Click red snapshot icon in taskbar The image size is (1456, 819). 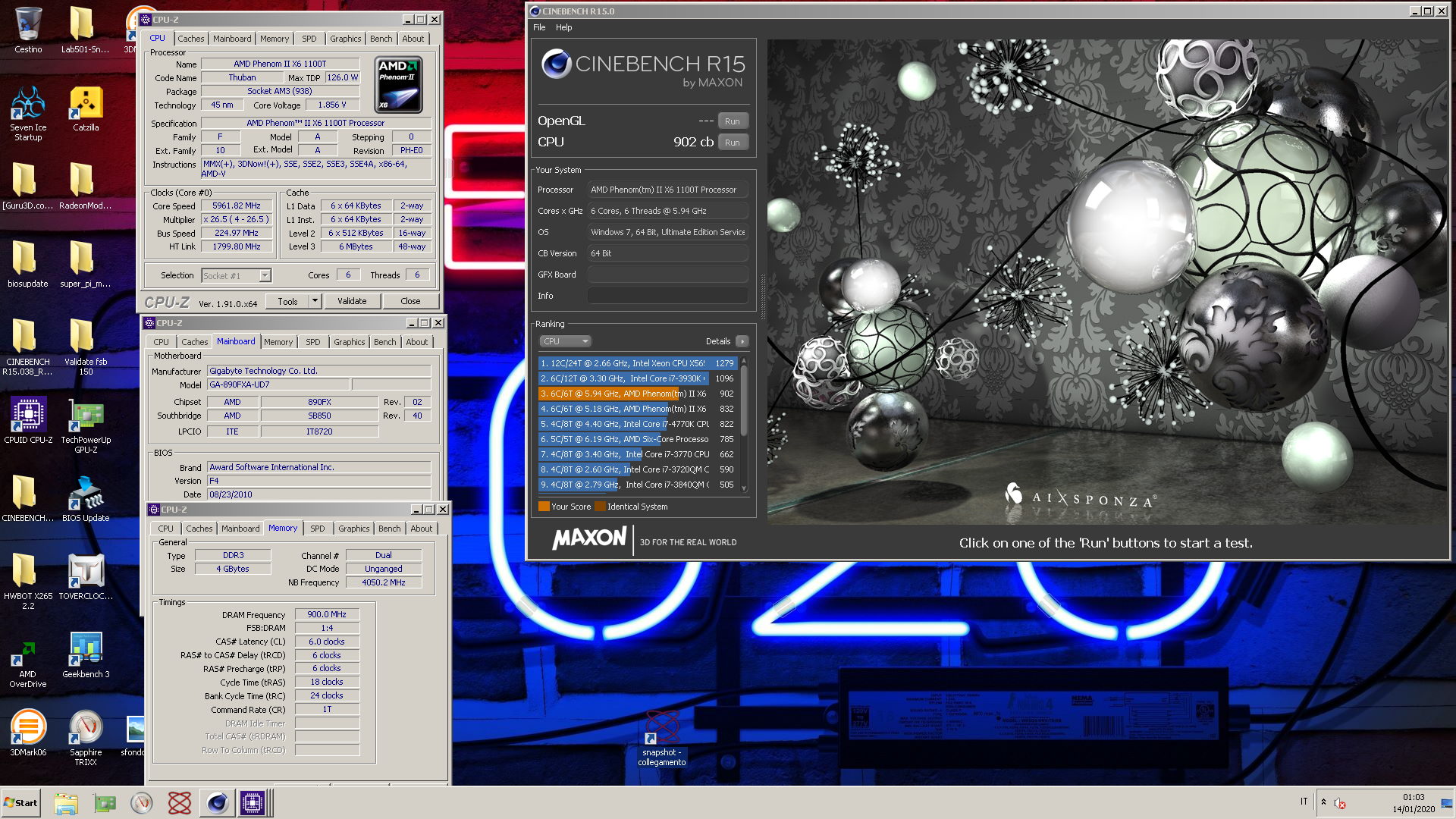point(180,802)
